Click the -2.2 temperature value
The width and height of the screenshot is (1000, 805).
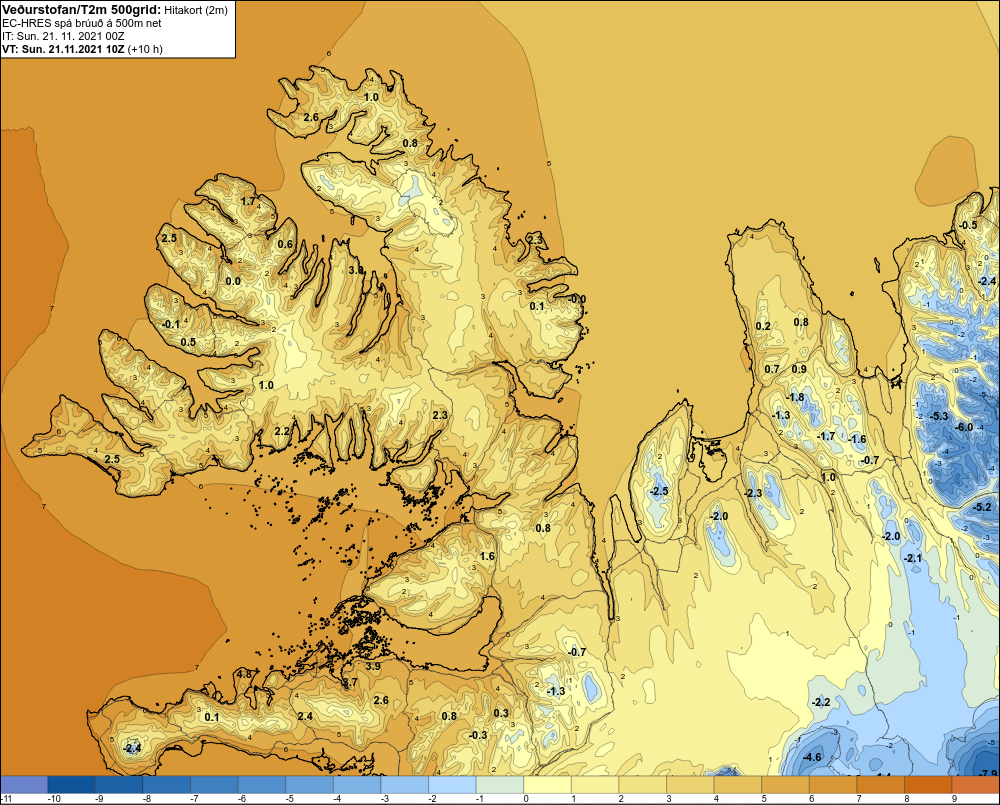point(821,702)
